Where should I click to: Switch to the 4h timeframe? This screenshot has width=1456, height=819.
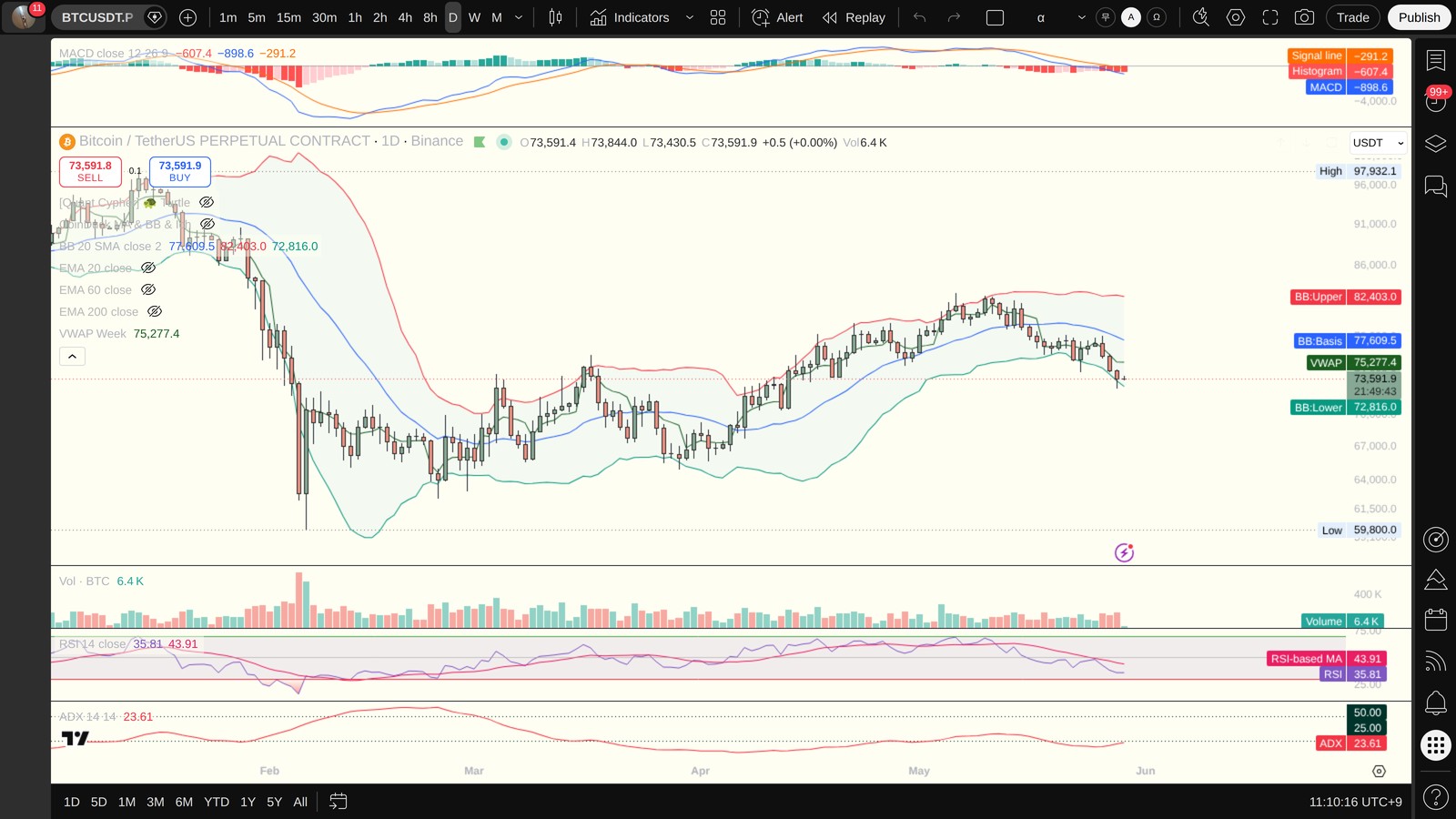pyautogui.click(x=405, y=17)
